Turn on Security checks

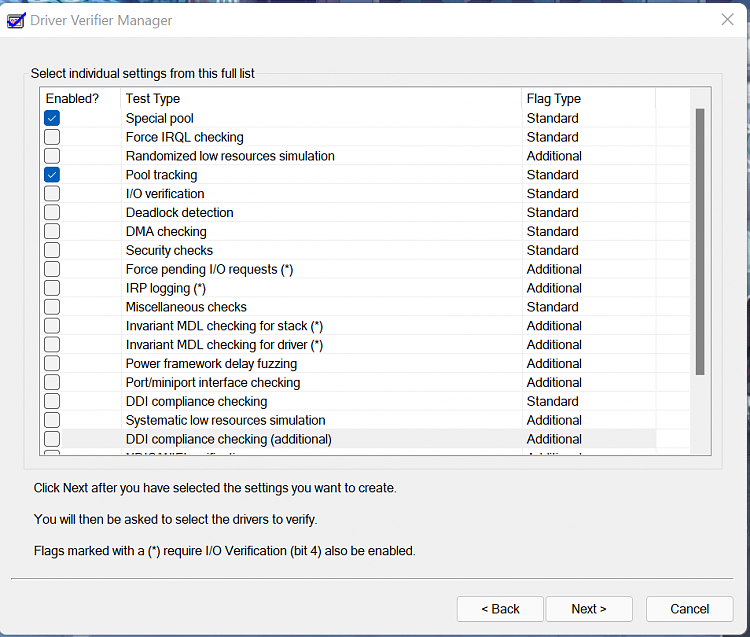[x=52, y=251]
